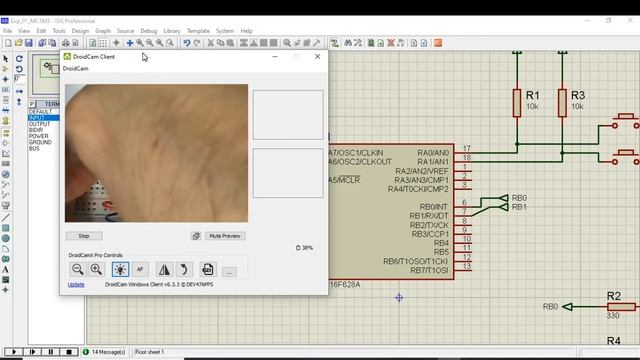Open a design with the folder icon
The height and width of the screenshot is (360, 640).
[18, 43]
